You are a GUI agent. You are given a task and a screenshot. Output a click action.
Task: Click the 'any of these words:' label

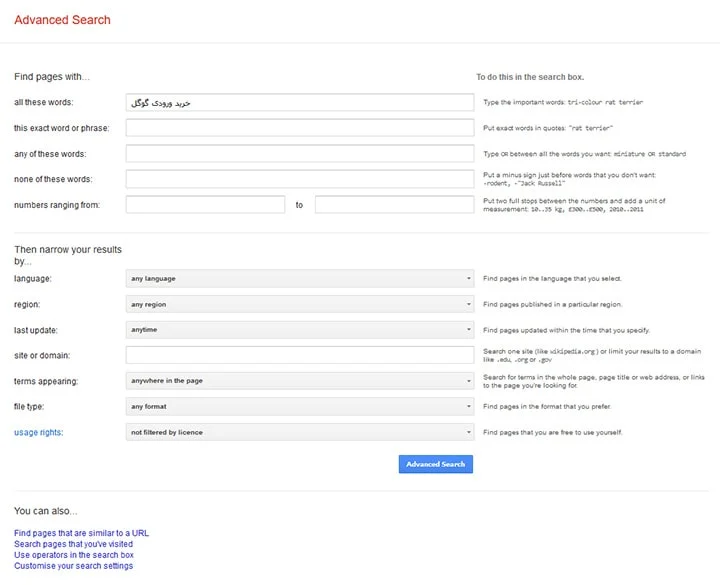coord(50,154)
